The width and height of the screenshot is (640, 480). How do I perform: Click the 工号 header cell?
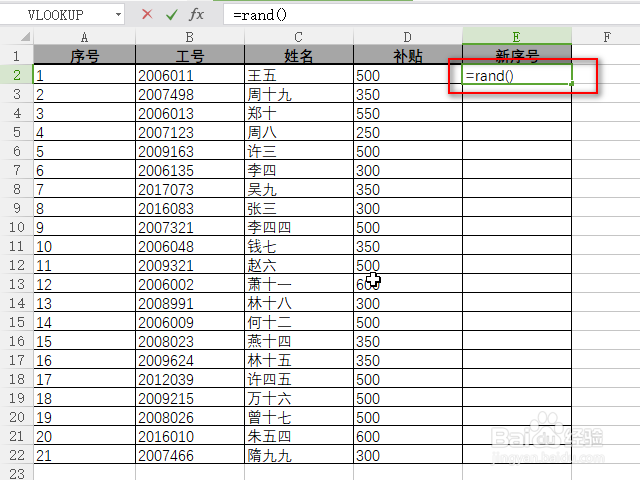click(x=190, y=55)
